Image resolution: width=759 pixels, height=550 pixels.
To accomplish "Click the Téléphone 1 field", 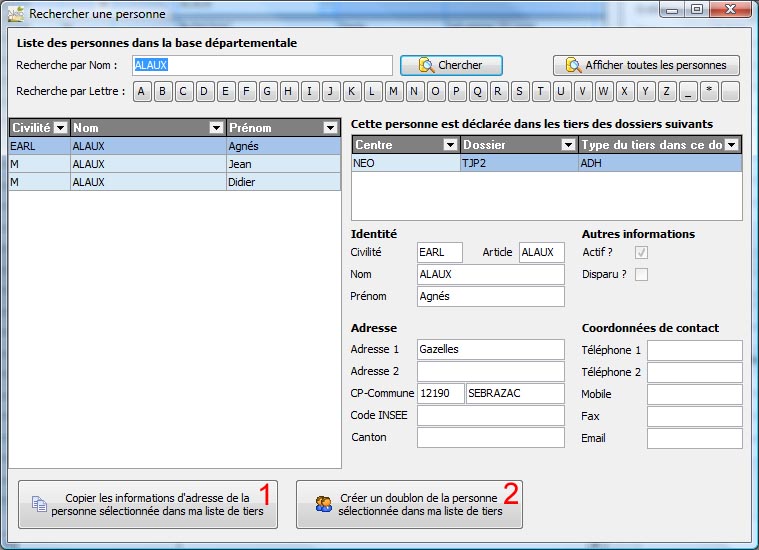I will [x=695, y=351].
